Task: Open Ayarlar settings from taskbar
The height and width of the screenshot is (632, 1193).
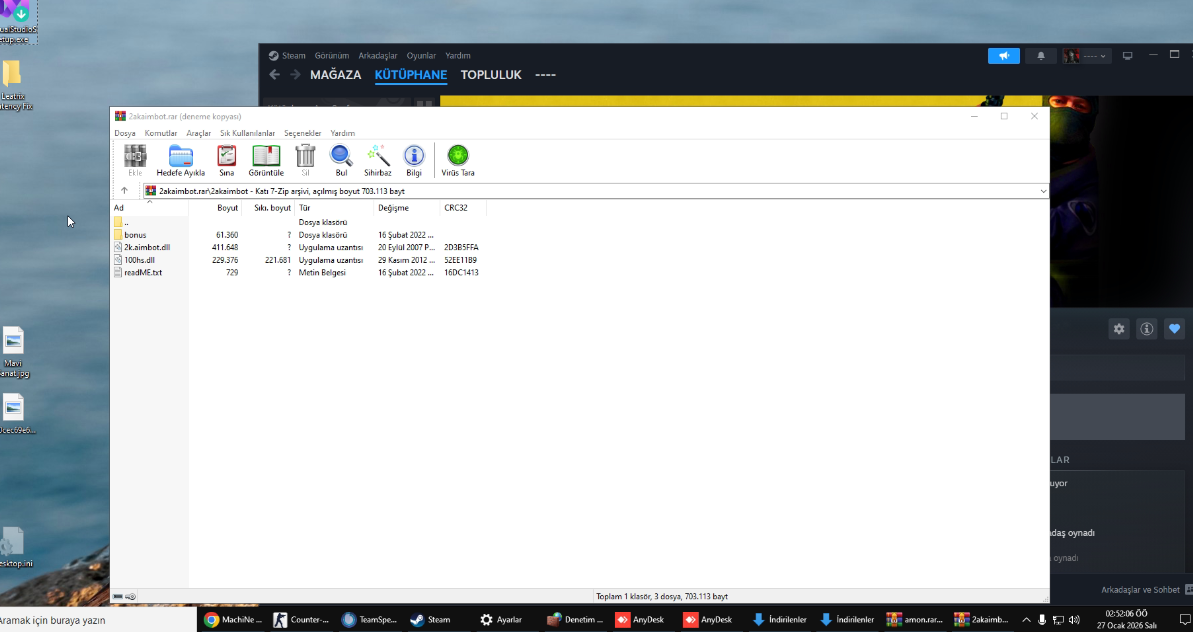Action: [501, 619]
